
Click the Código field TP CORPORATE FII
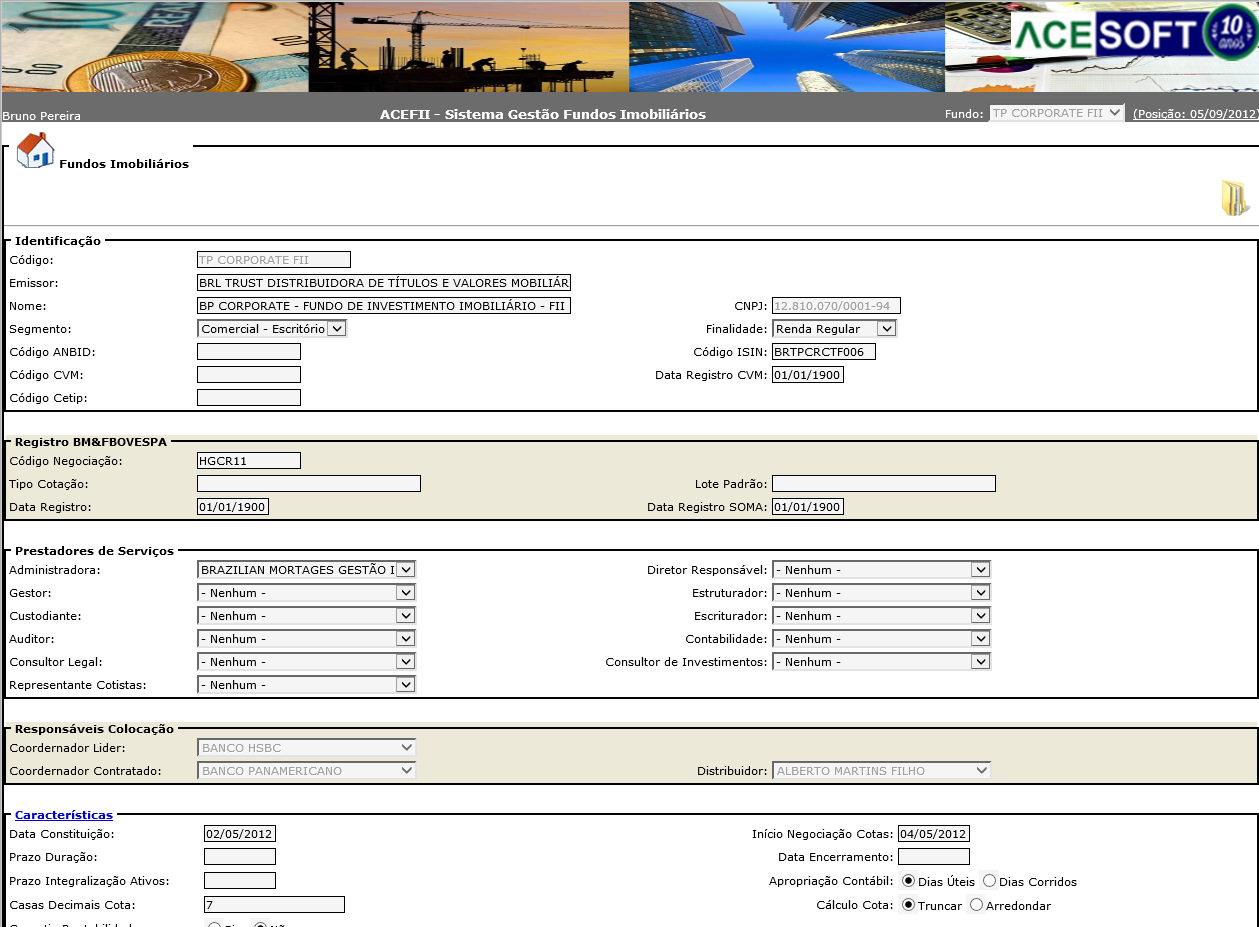(274, 260)
